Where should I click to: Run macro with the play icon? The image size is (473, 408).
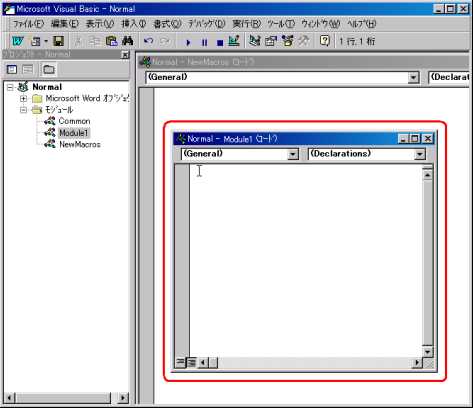188,42
